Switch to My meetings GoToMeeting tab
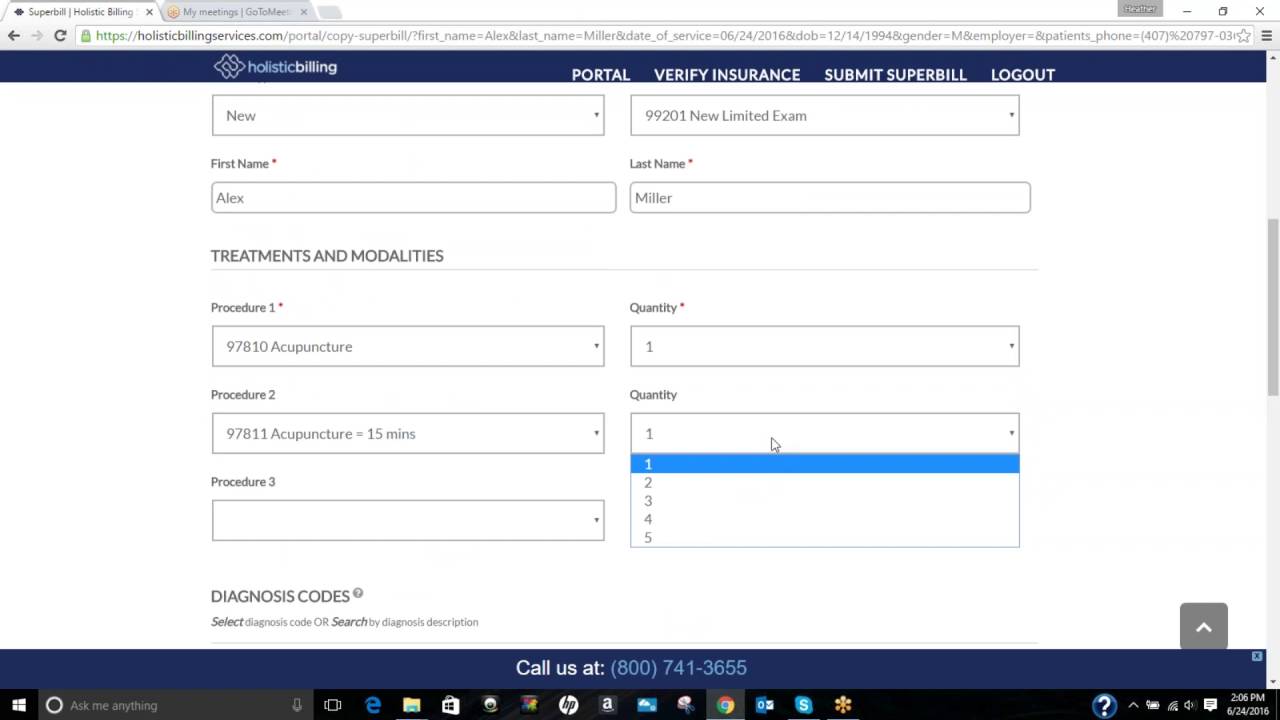Image resolution: width=1280 pixels, height=720 pixels. pos(236,12)
